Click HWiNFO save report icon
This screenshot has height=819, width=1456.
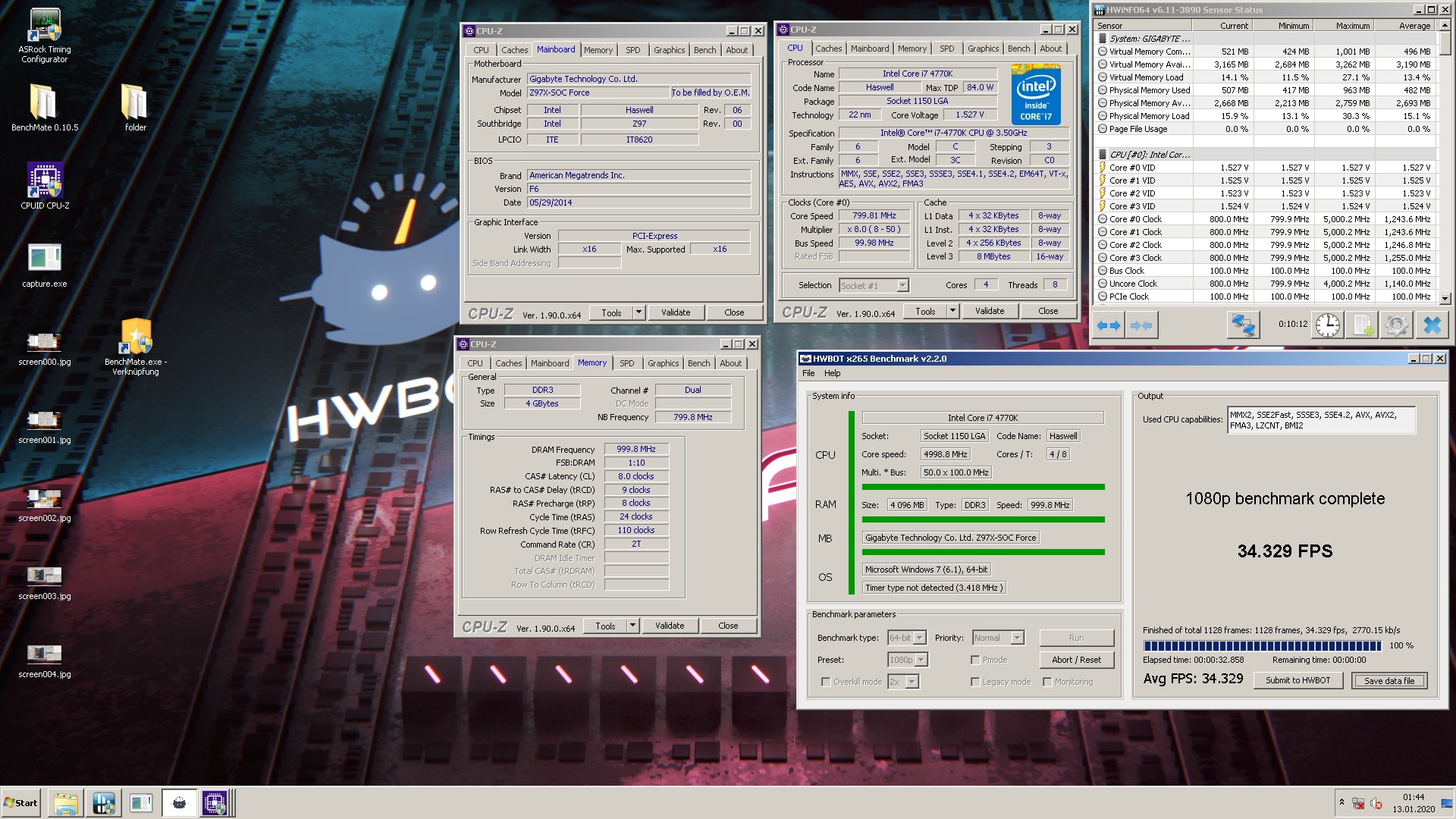click(1362, 325)
